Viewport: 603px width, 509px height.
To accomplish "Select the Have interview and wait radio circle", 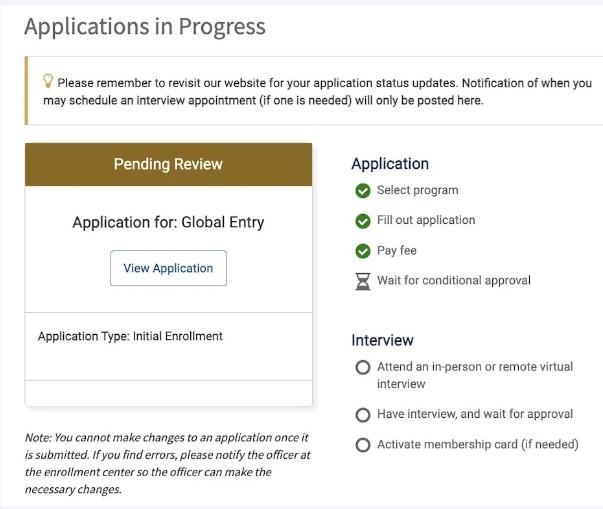I will coord(363,415).
